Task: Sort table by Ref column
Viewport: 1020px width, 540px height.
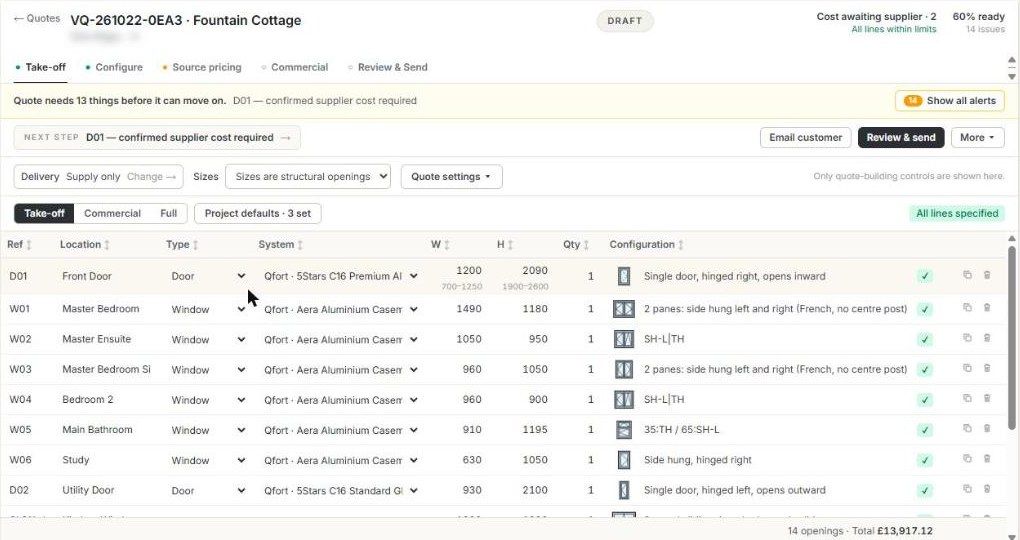Action: tap(19, 245)
